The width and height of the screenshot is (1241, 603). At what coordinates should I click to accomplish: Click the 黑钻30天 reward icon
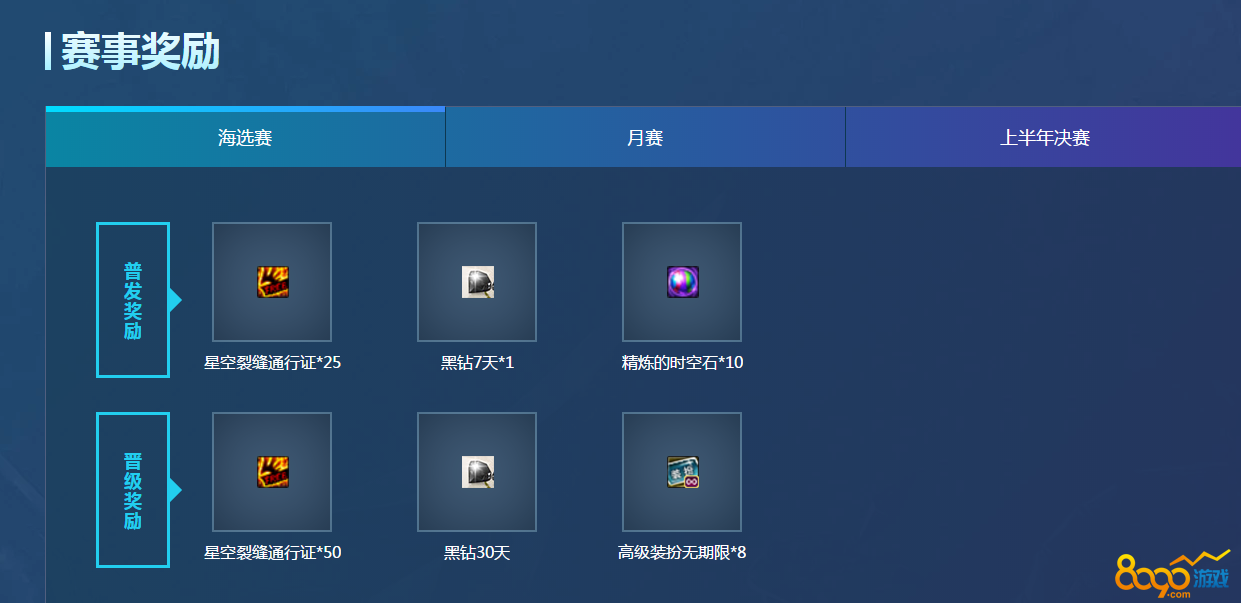477,472
